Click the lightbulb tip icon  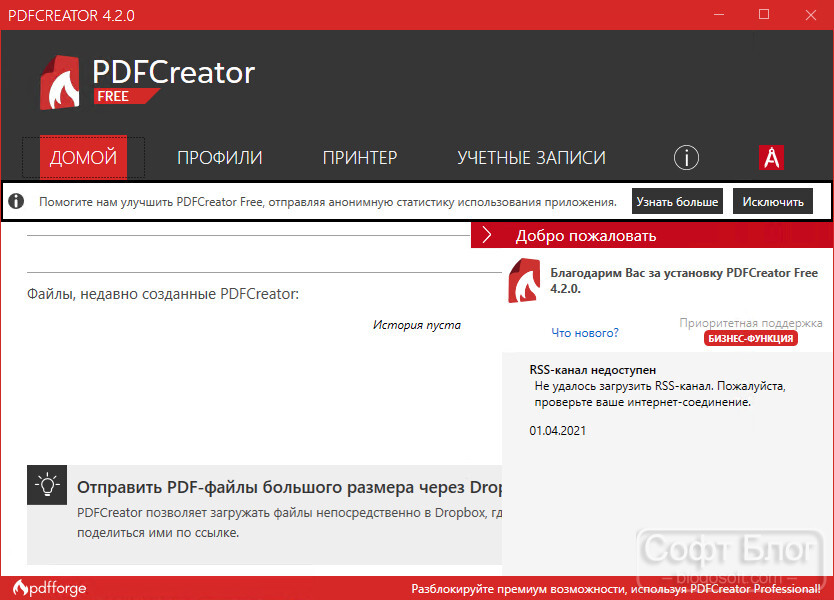47,485
